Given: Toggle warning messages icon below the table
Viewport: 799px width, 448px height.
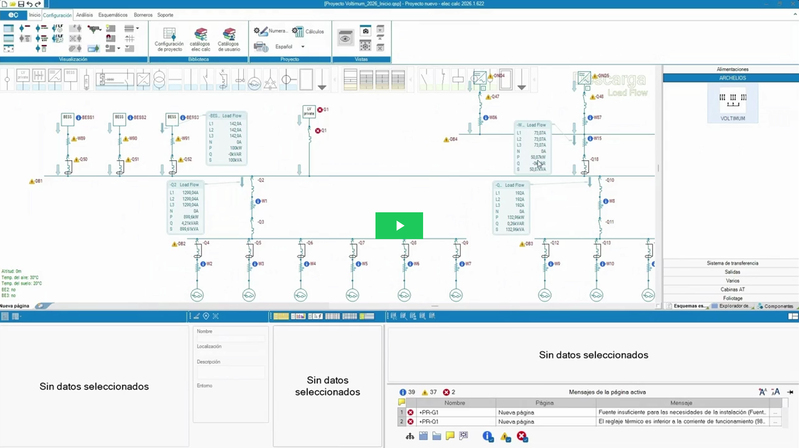Looking at the screenshot, I should [505, 436].
